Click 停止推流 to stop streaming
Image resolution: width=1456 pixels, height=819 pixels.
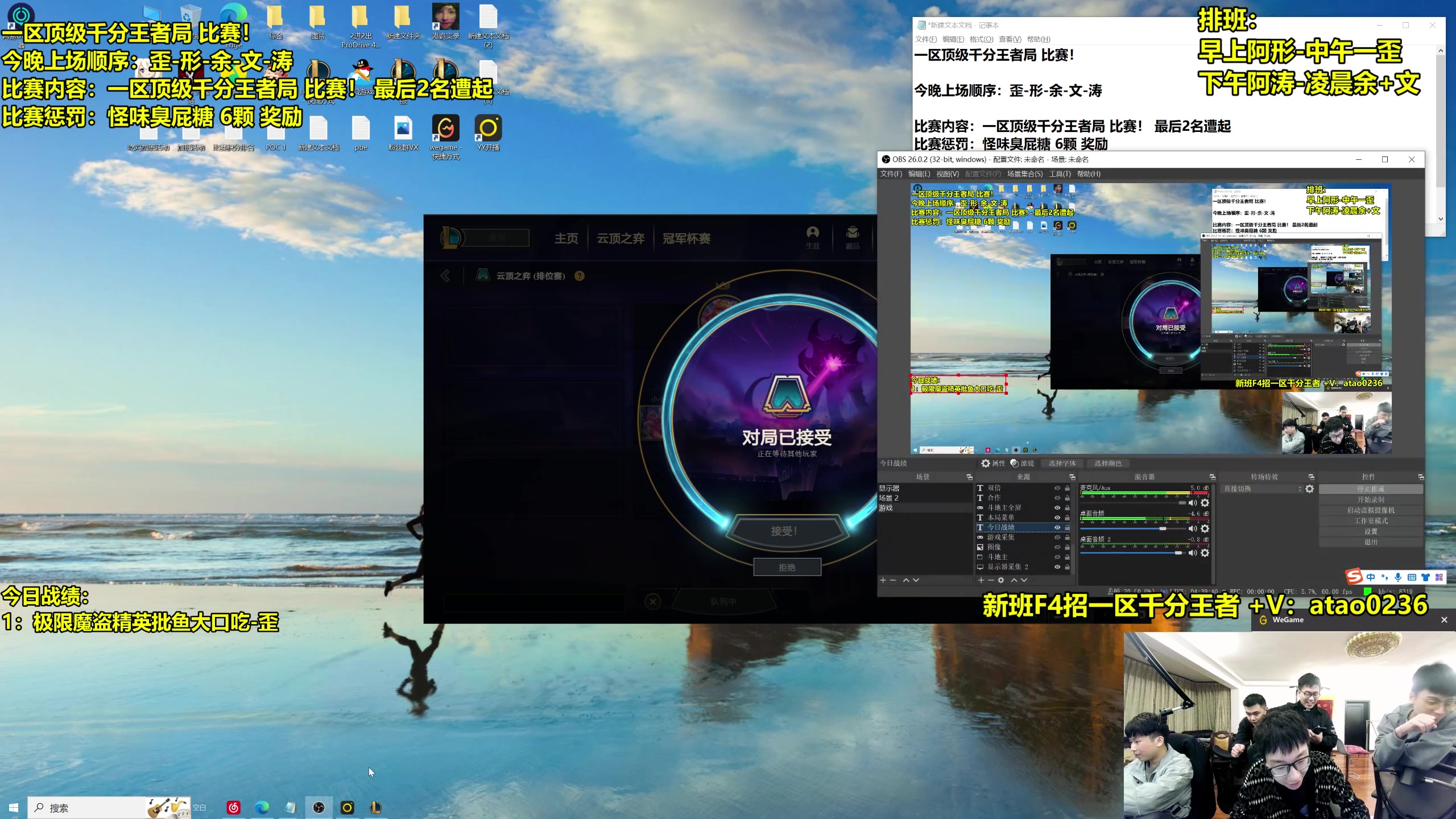coord(1371,489)
